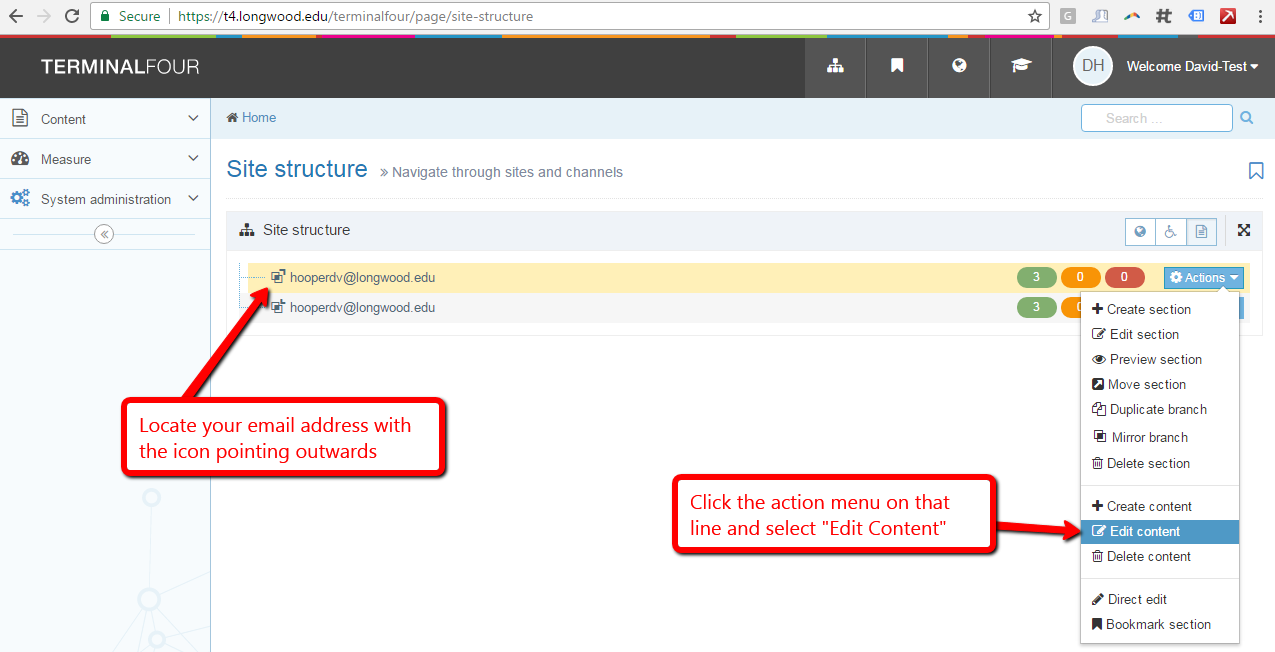Viewport: 1275px width, 652px height.
Task: Open the Actions dropdown on the first row
Action: click(1204, 278)
